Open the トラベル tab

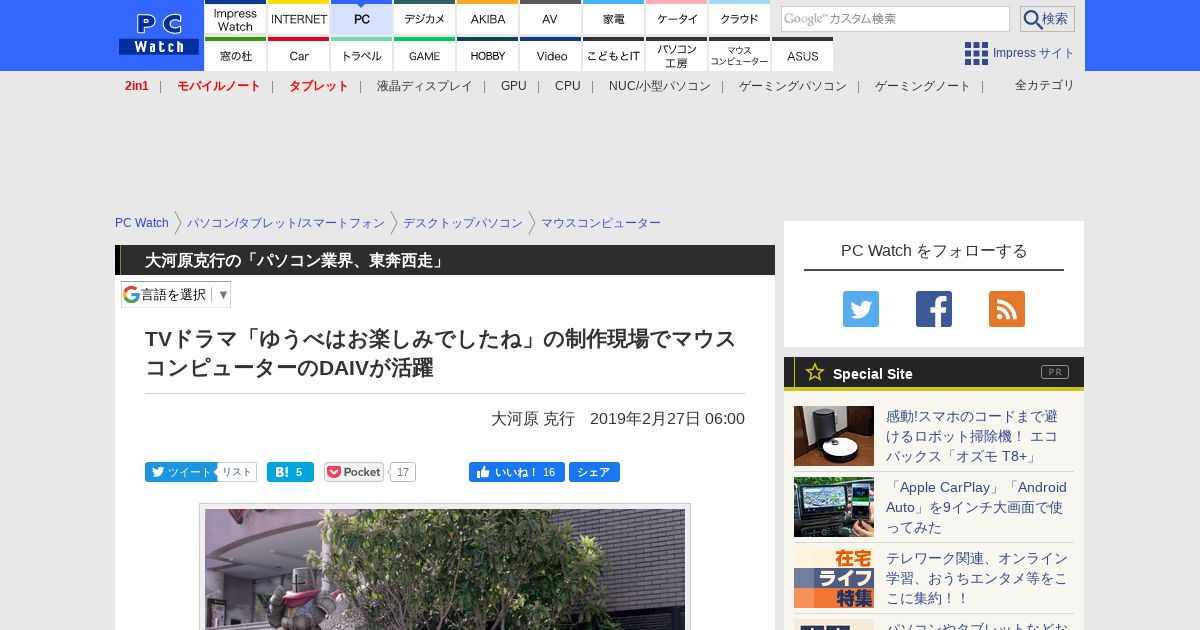[362, 55]
